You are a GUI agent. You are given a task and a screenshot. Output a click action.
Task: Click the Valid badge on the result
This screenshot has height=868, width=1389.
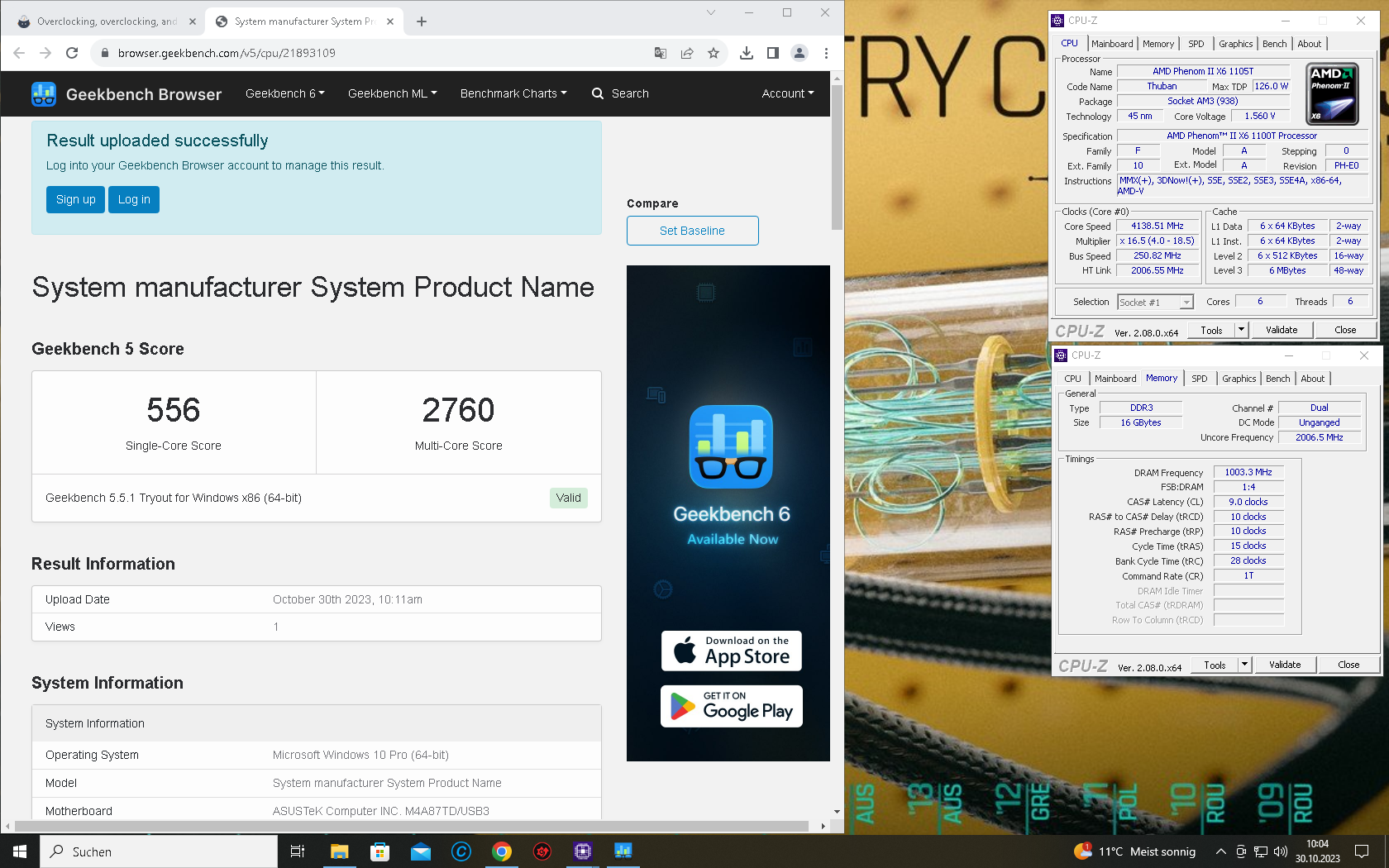tap(569, 498)
